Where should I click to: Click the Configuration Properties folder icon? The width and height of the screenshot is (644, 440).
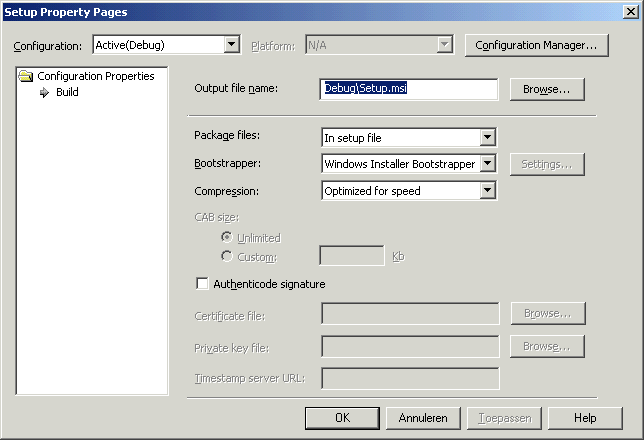tap(26, 76)
